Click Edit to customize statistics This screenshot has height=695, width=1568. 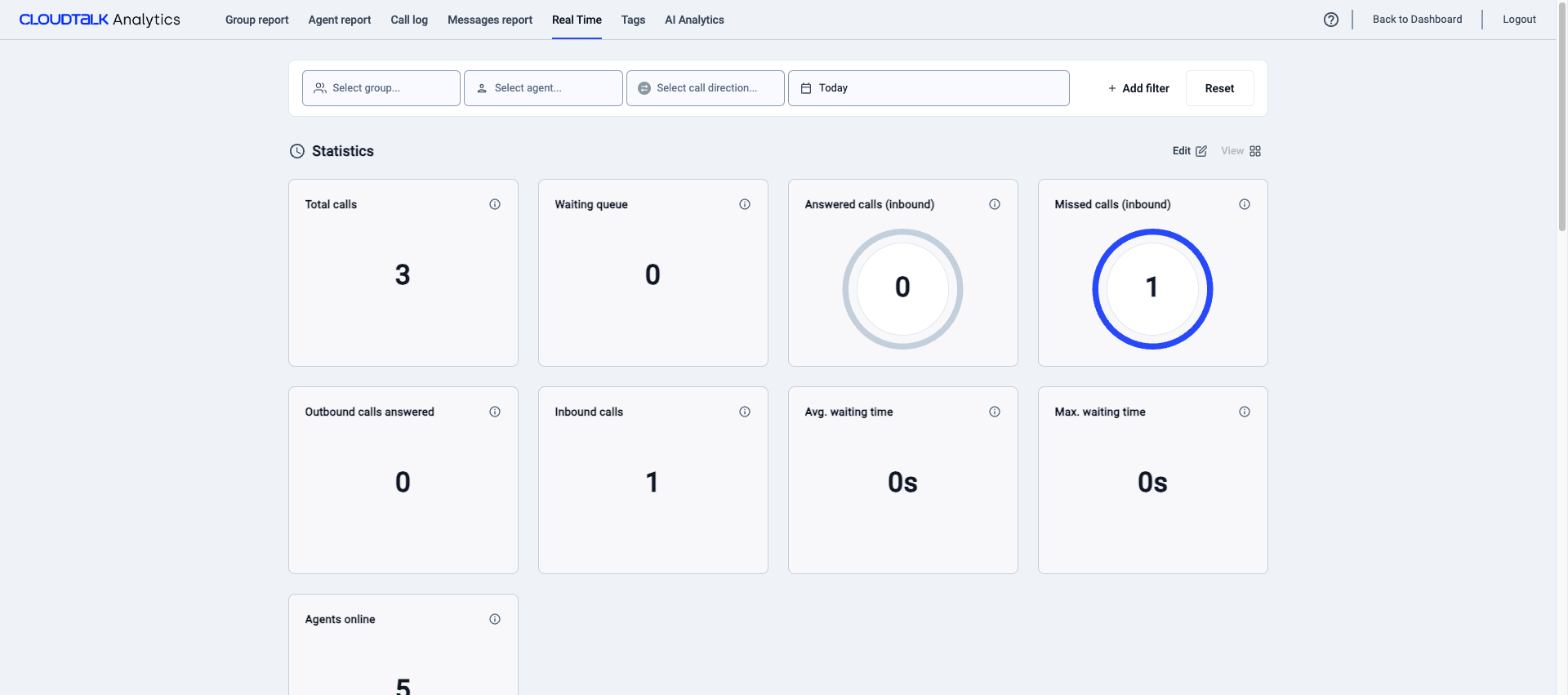point(1189,151)
